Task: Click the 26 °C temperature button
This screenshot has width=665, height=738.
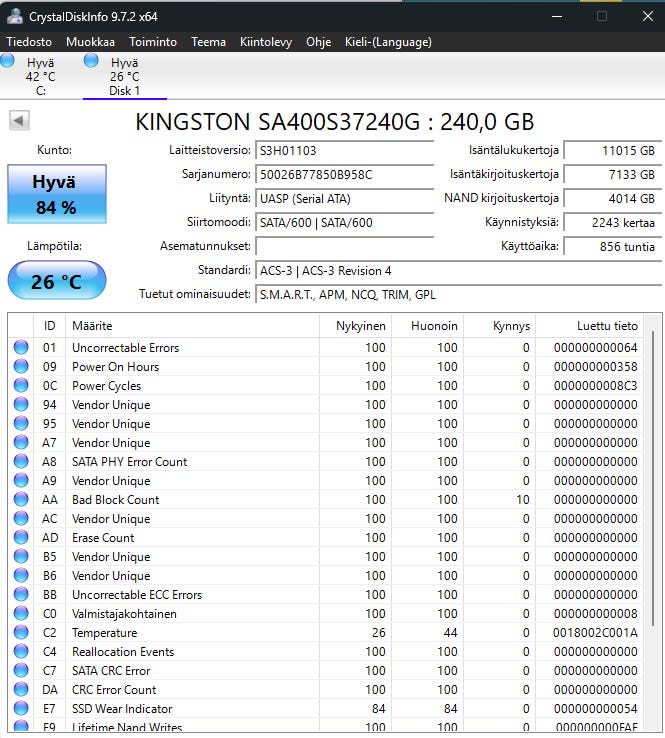Action: (x=57, y=281)
